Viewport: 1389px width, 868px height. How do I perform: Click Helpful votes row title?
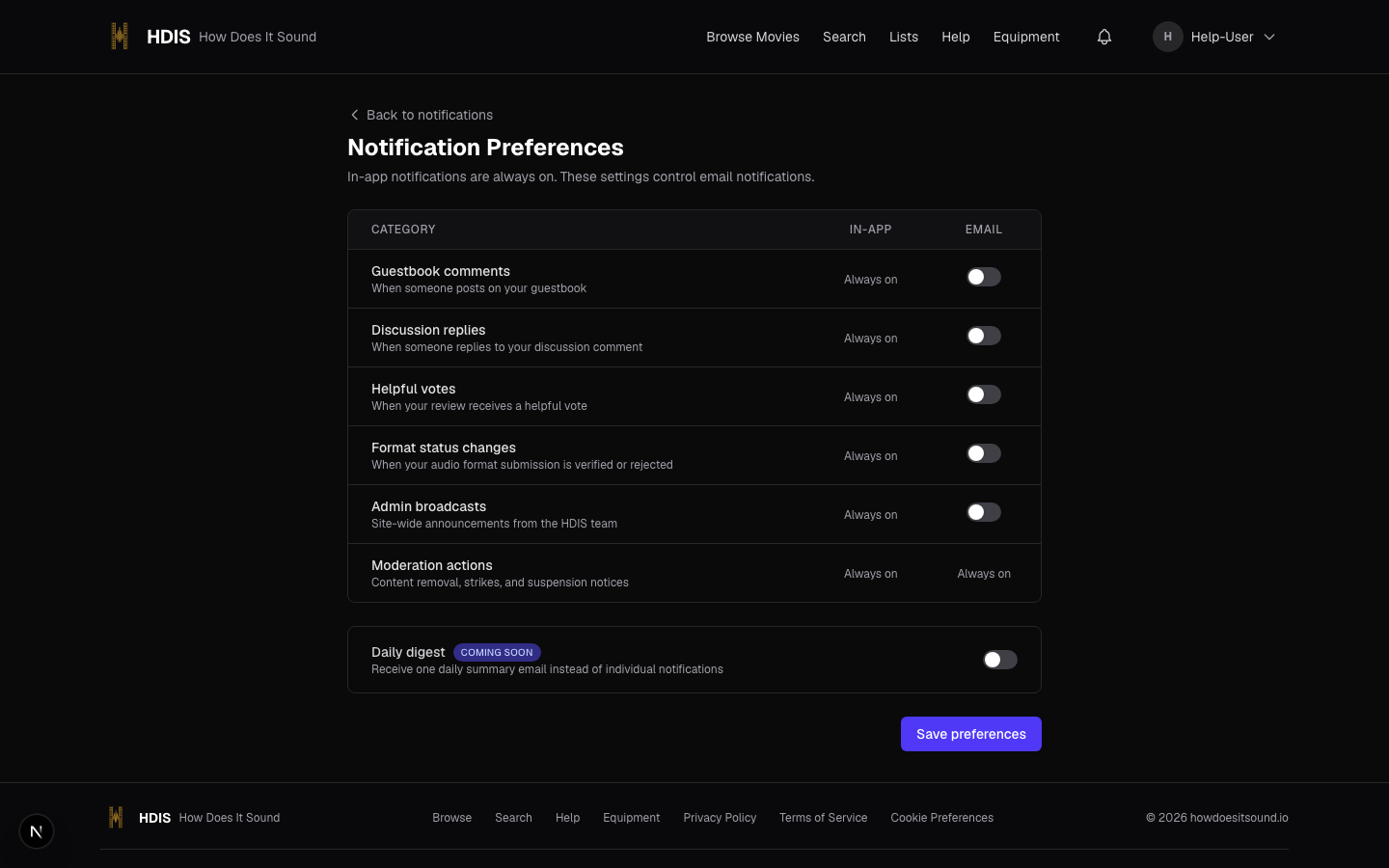tap(413, 389)
